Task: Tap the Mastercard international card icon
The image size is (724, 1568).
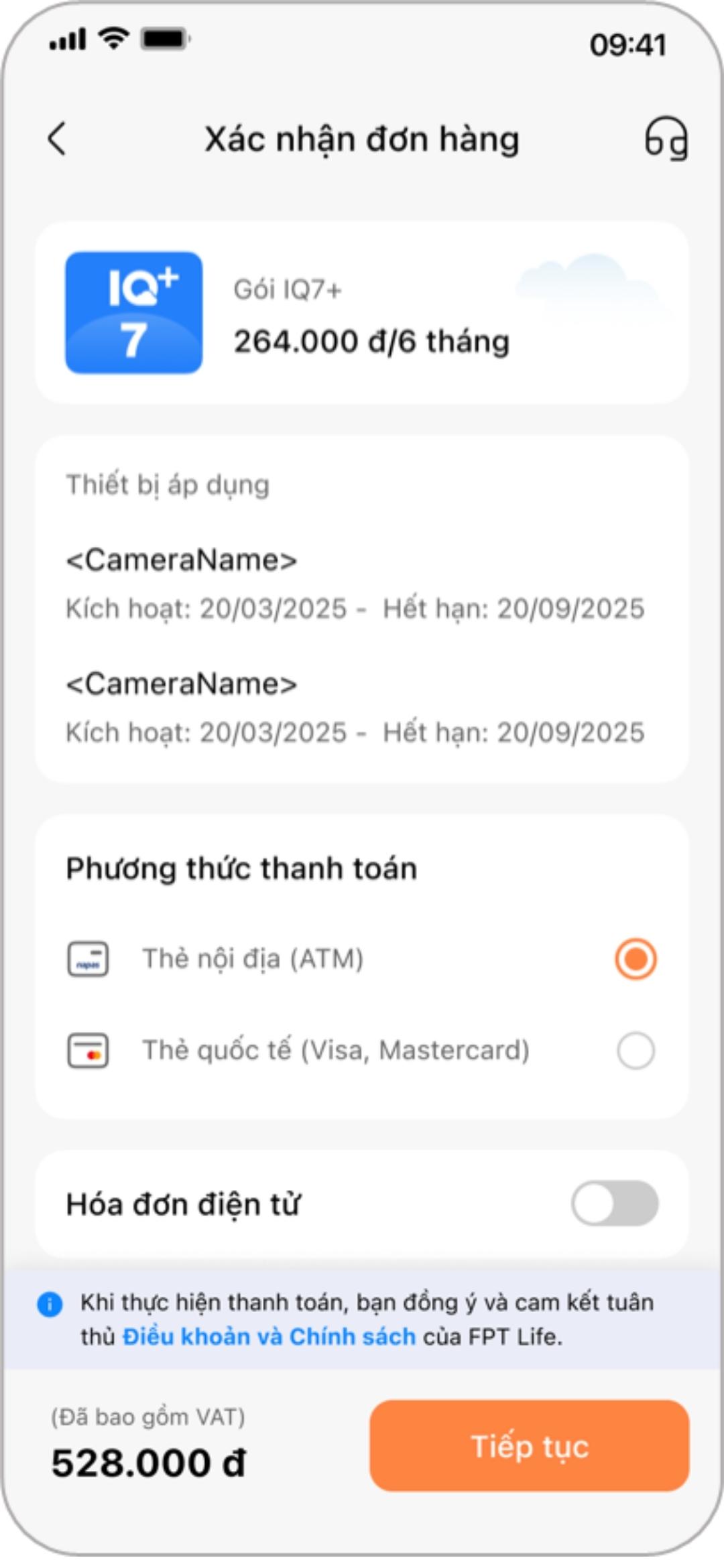Action: tap(88, 1050)
